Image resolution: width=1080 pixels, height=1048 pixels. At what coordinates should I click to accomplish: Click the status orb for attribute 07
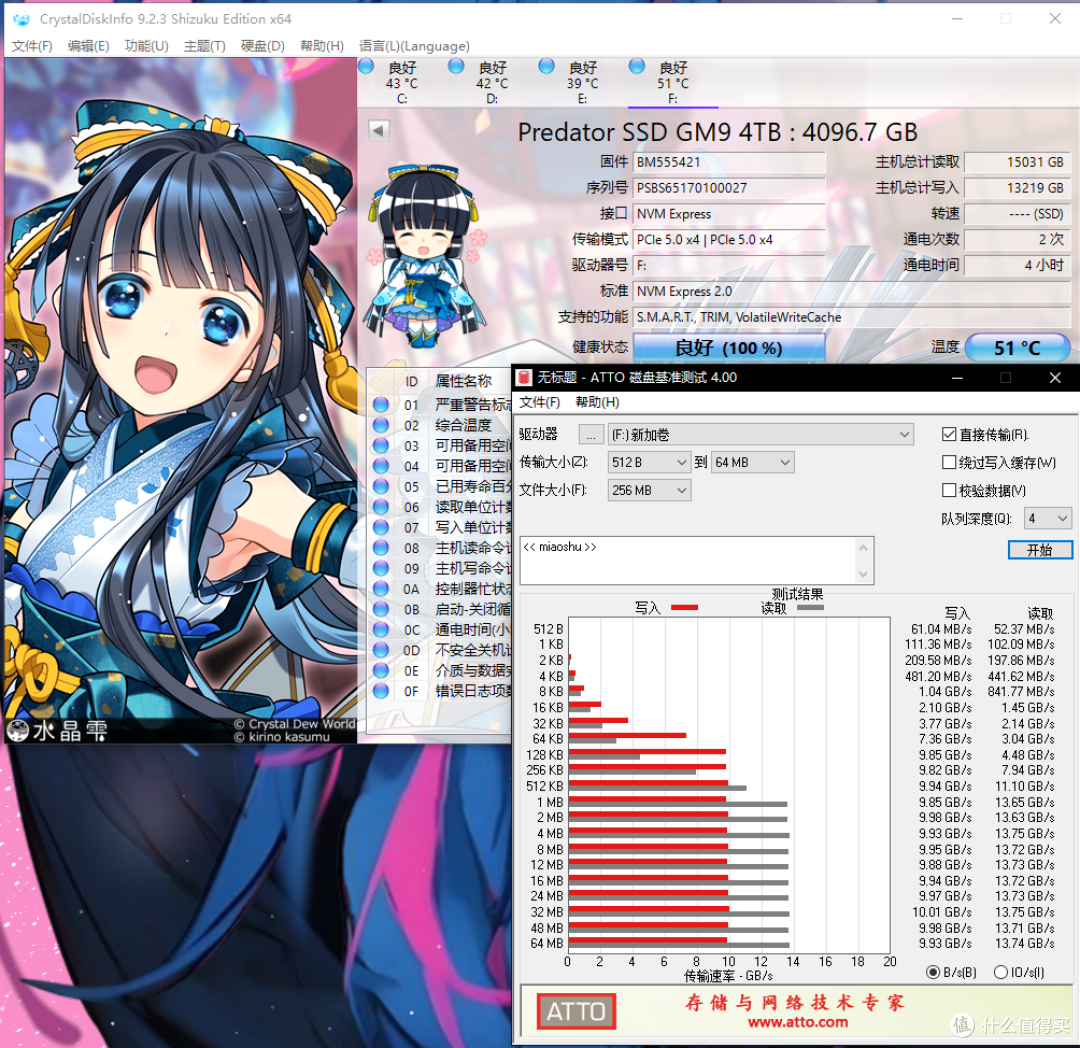pos(381,527)
